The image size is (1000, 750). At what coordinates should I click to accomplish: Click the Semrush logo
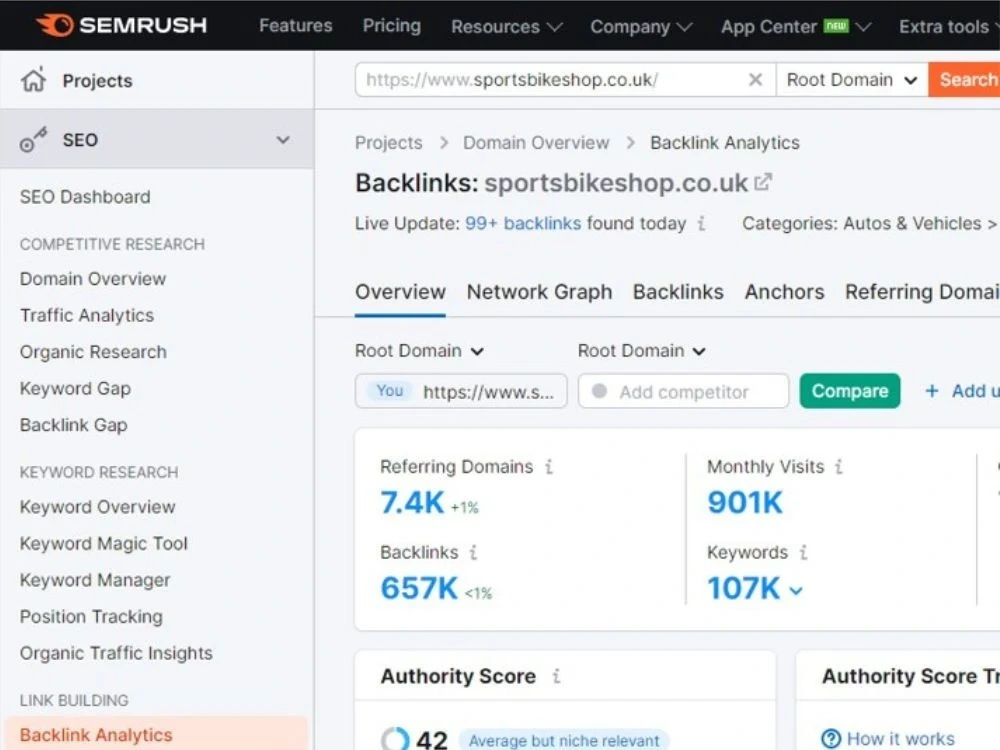click(x=121, y=25)
